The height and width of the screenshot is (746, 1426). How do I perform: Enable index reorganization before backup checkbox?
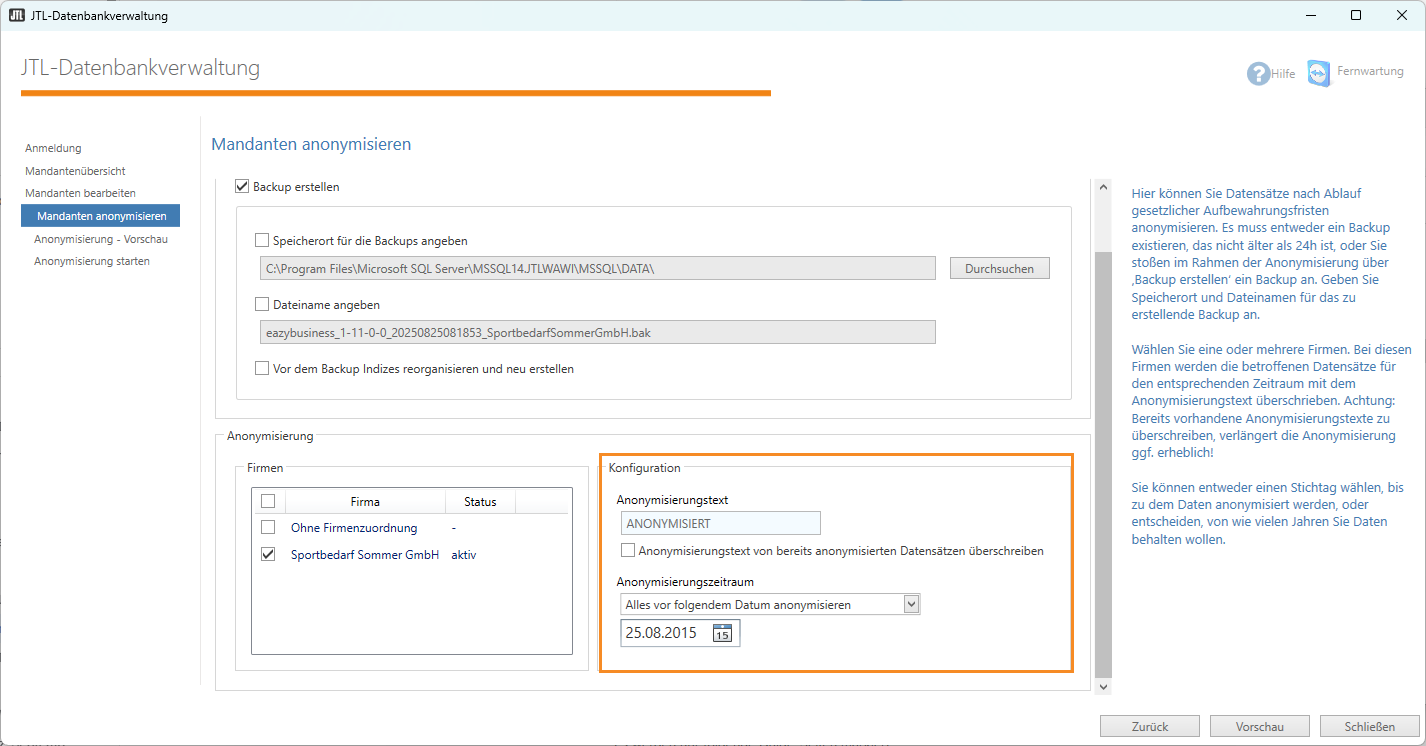pyautogui.click(x=262, y=369)
